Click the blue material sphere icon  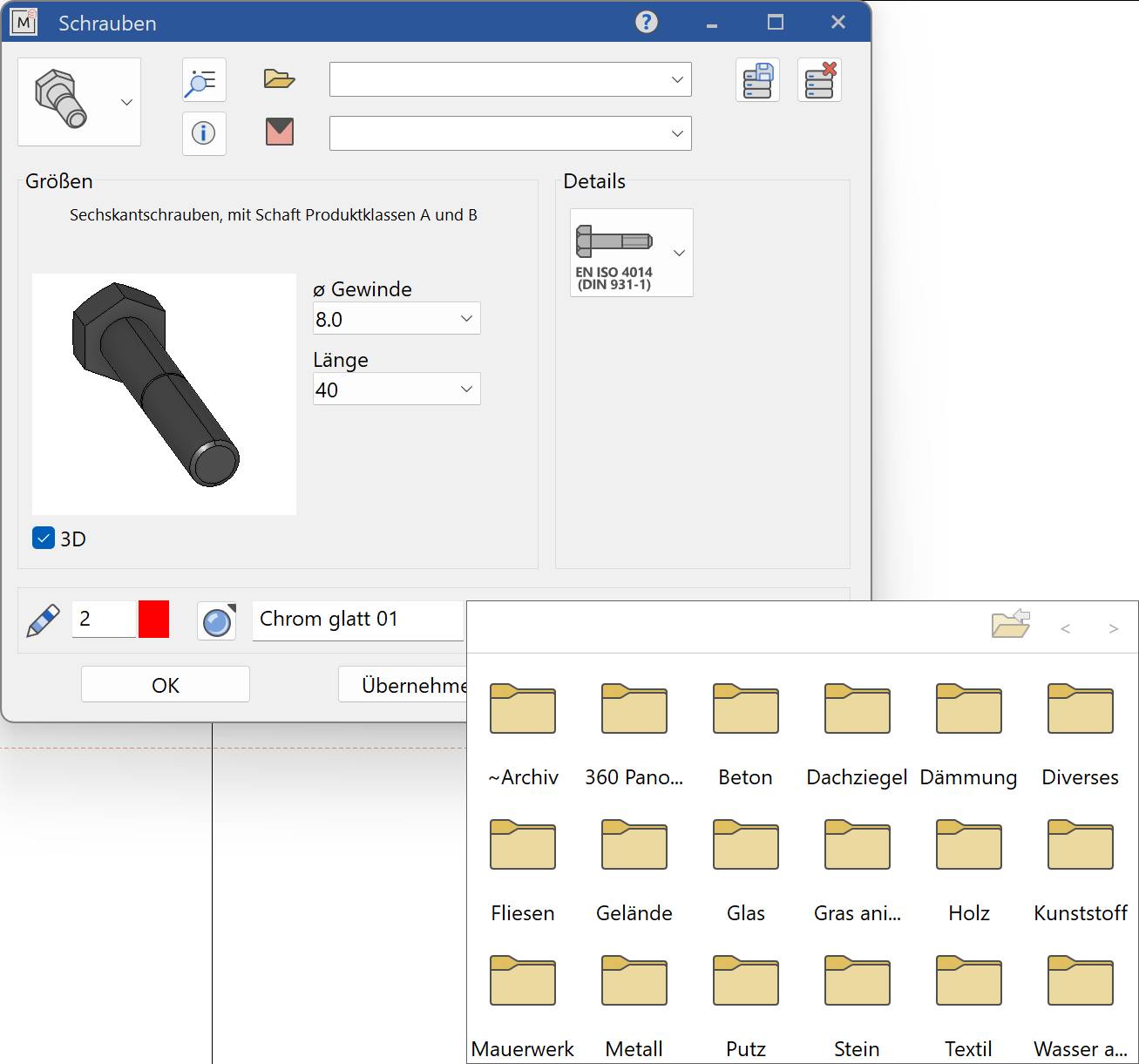tap(217, 621)
